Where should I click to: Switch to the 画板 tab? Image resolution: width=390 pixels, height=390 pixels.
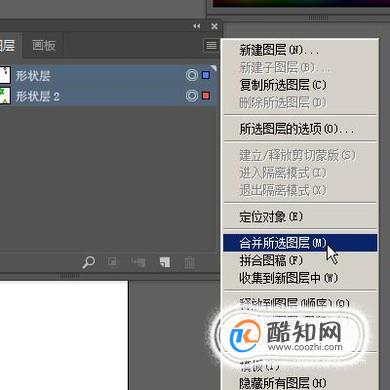pos(44,45)
